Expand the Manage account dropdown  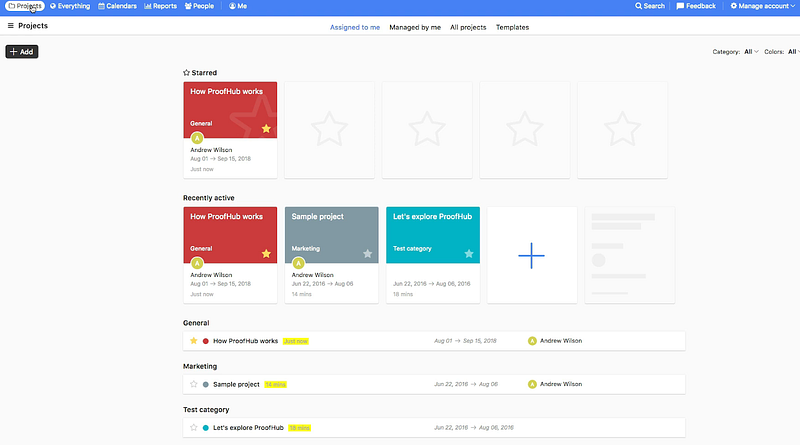[762, 6]
